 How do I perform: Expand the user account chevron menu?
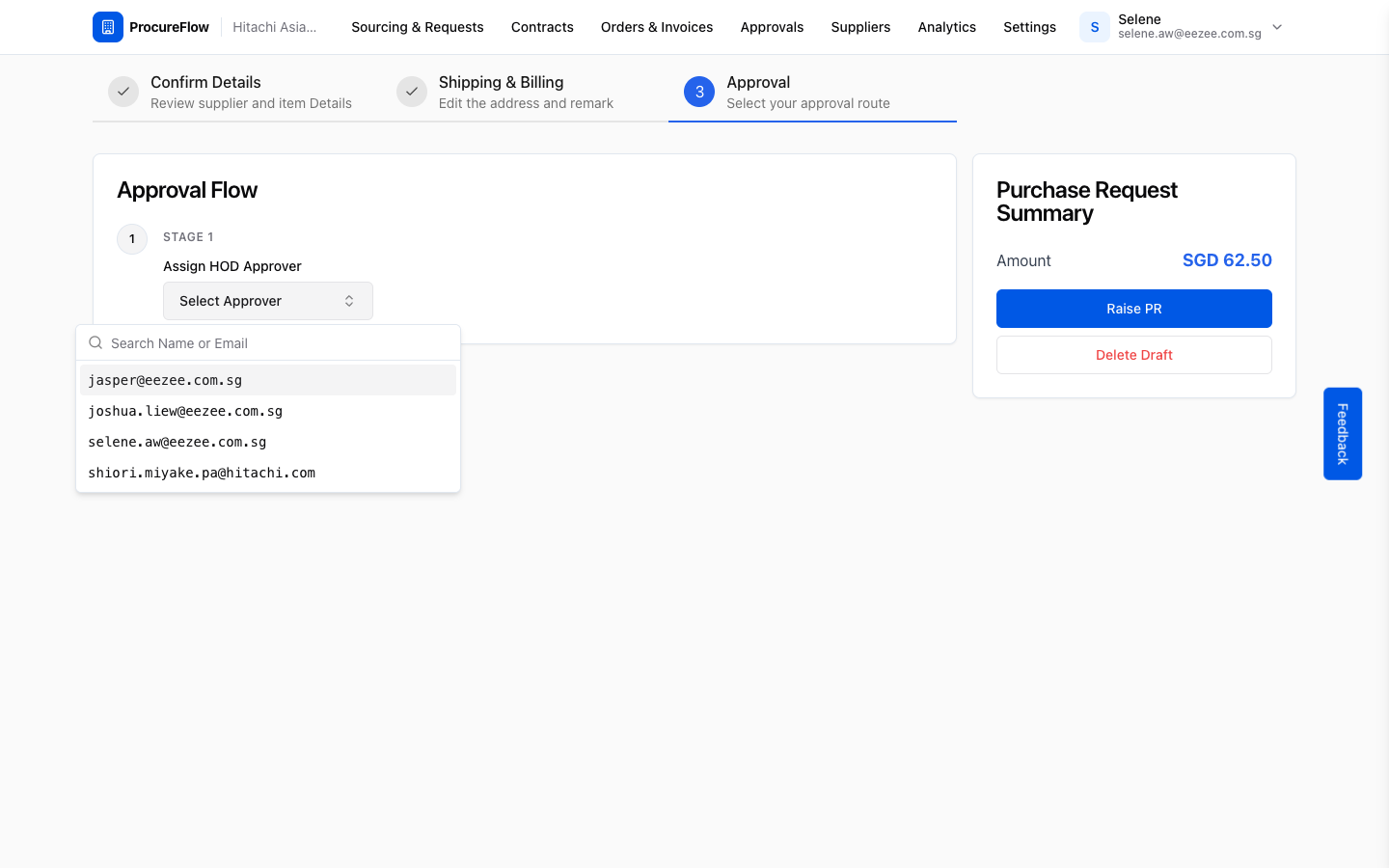1277,27
